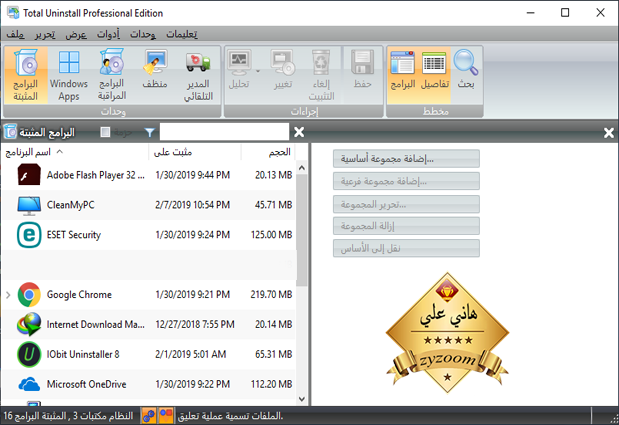The image size is (619, 425).
Task: Sort by program name column (اسم البرنامج)
Action: (x=75, y=152)
